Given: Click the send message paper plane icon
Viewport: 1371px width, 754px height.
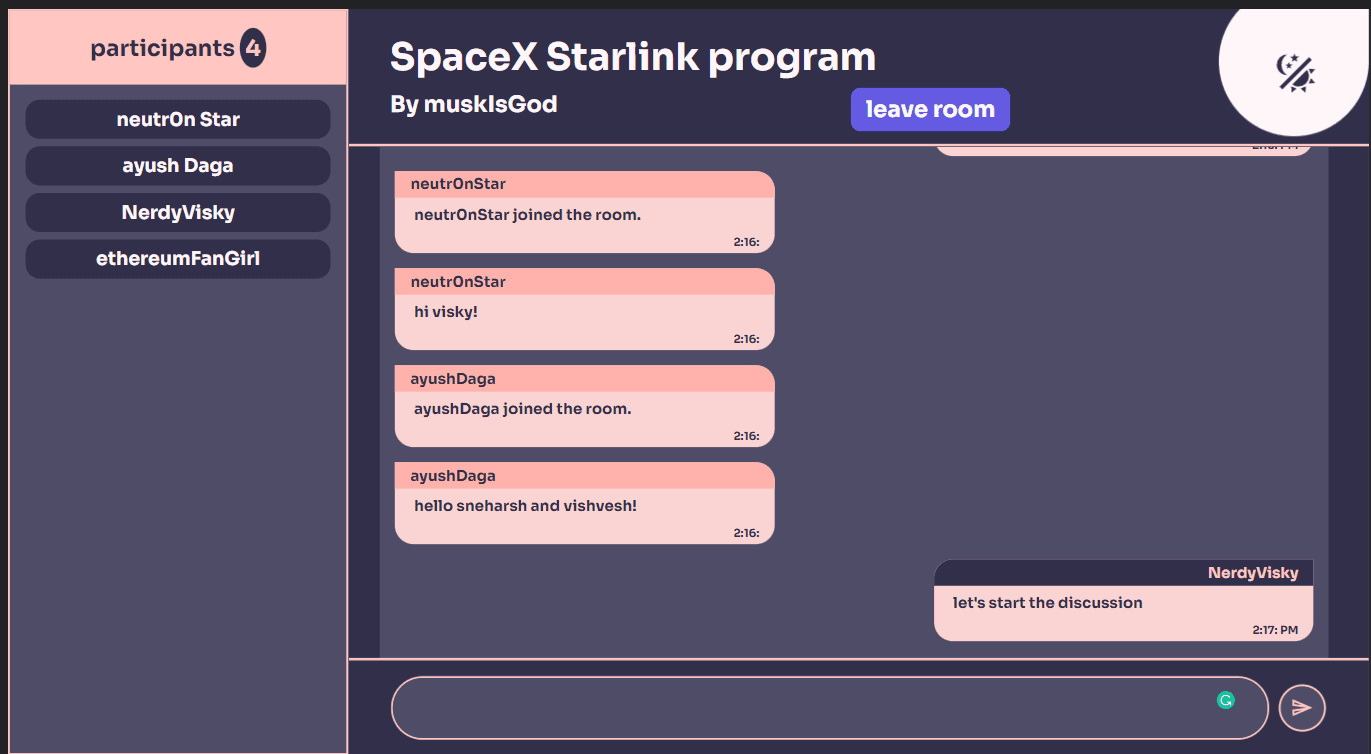Looking at the screenshot, I should click(1302, 708).
